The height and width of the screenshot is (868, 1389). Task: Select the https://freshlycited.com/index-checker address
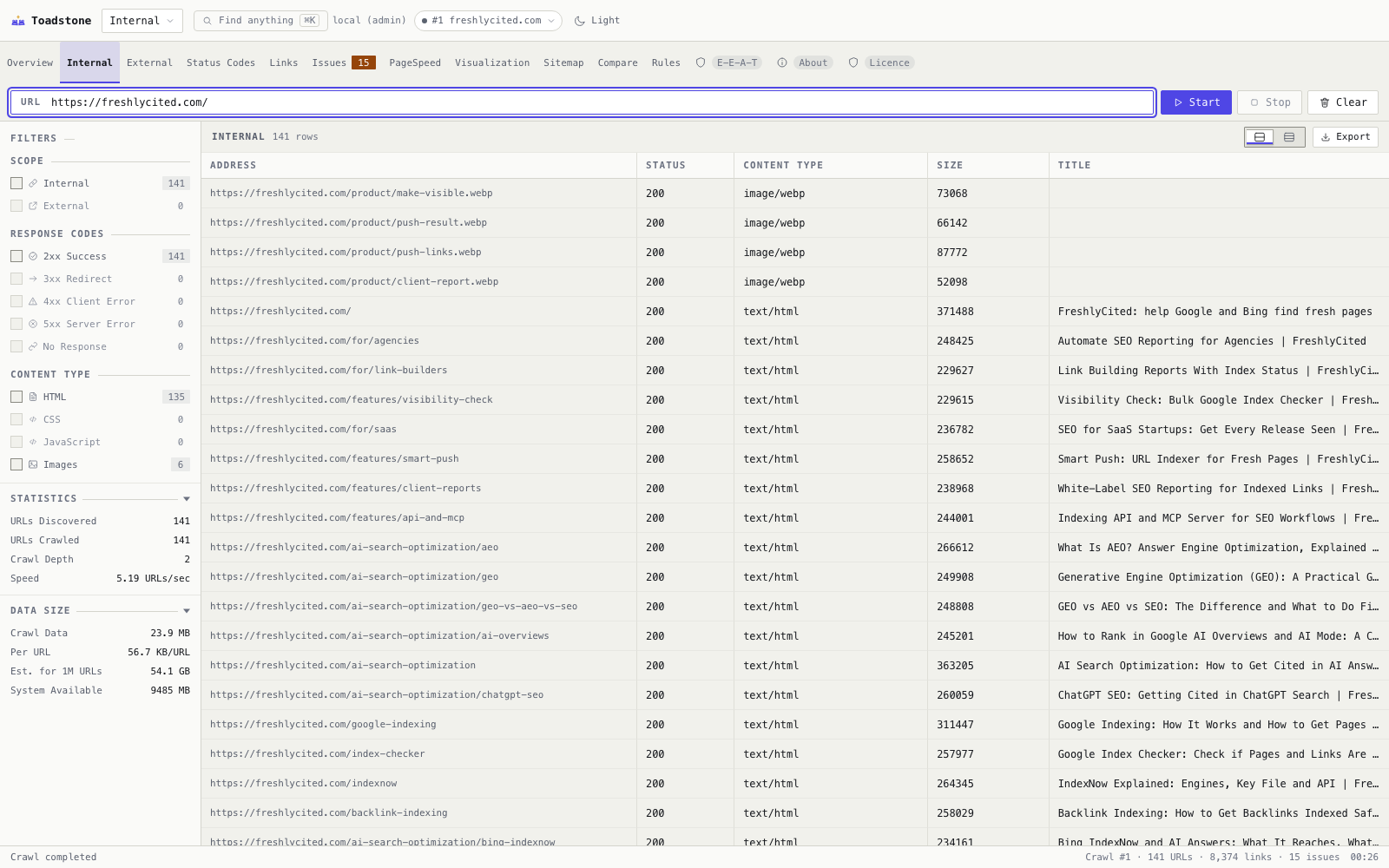click(317, 754)
